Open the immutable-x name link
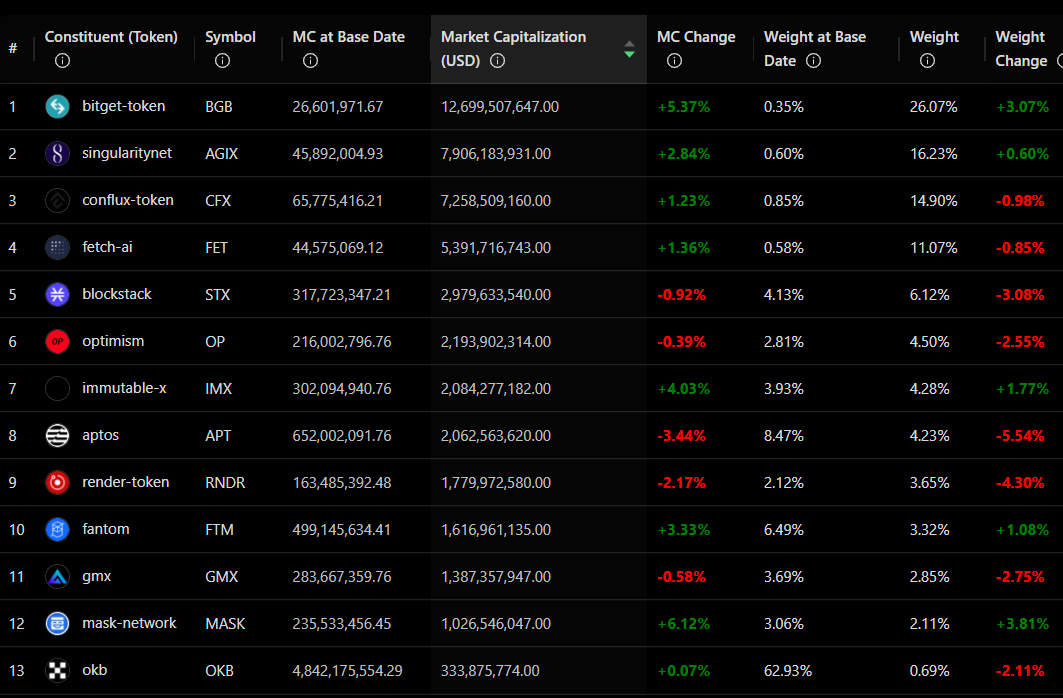The image size is (1063, 698). [124, 388]
